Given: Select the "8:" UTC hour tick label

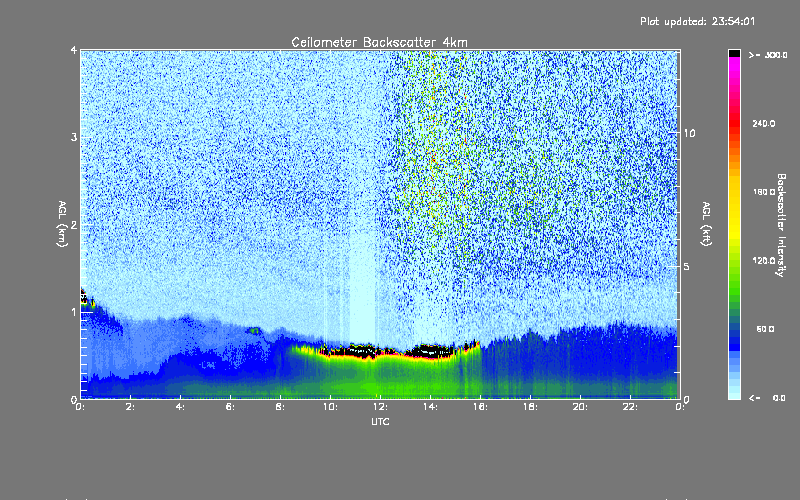Looking at the screenshot, I should [x=281, y=407].
